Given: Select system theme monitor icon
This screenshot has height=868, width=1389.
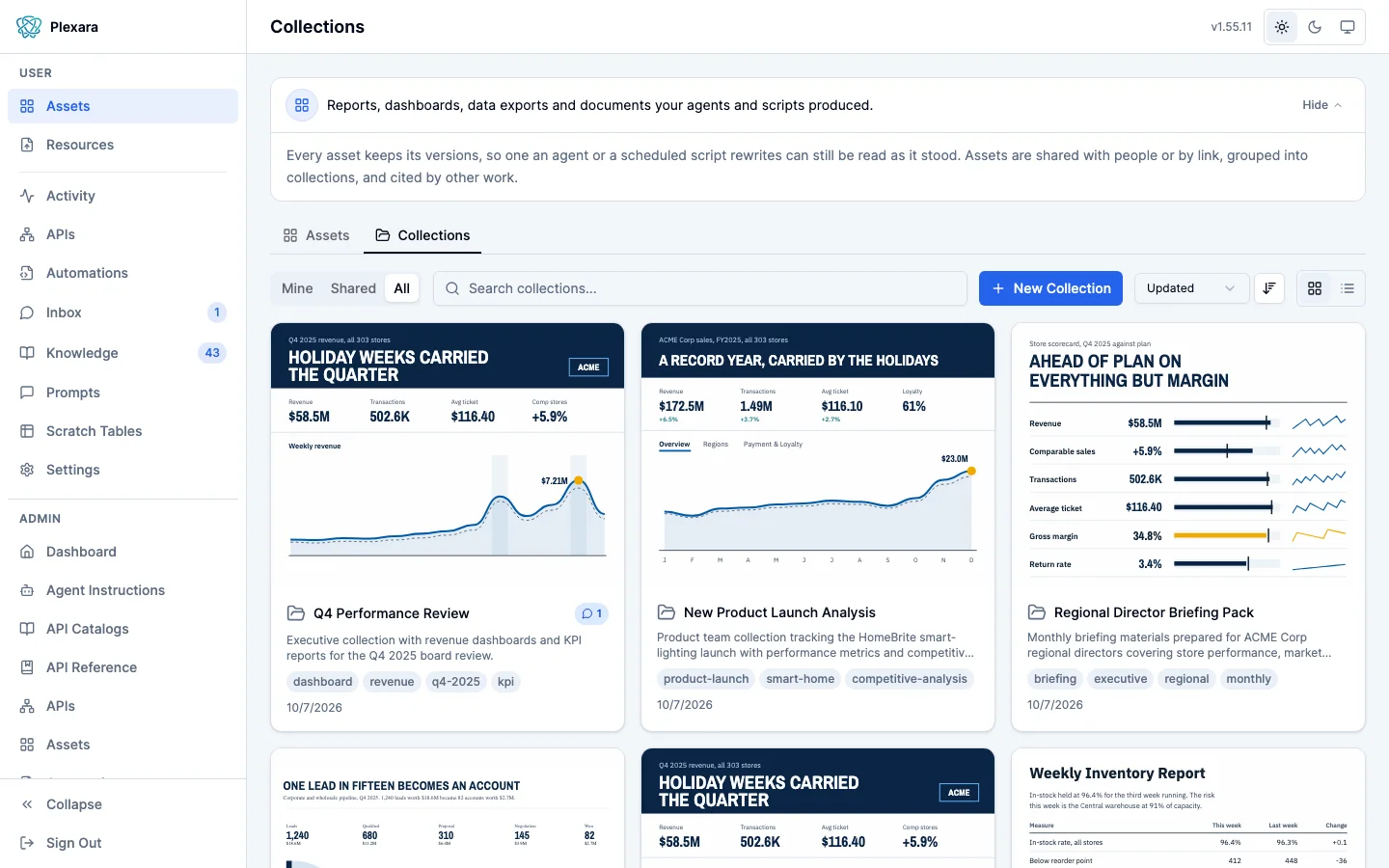Looking at the screenshot, I should (x=1348, y=27).
